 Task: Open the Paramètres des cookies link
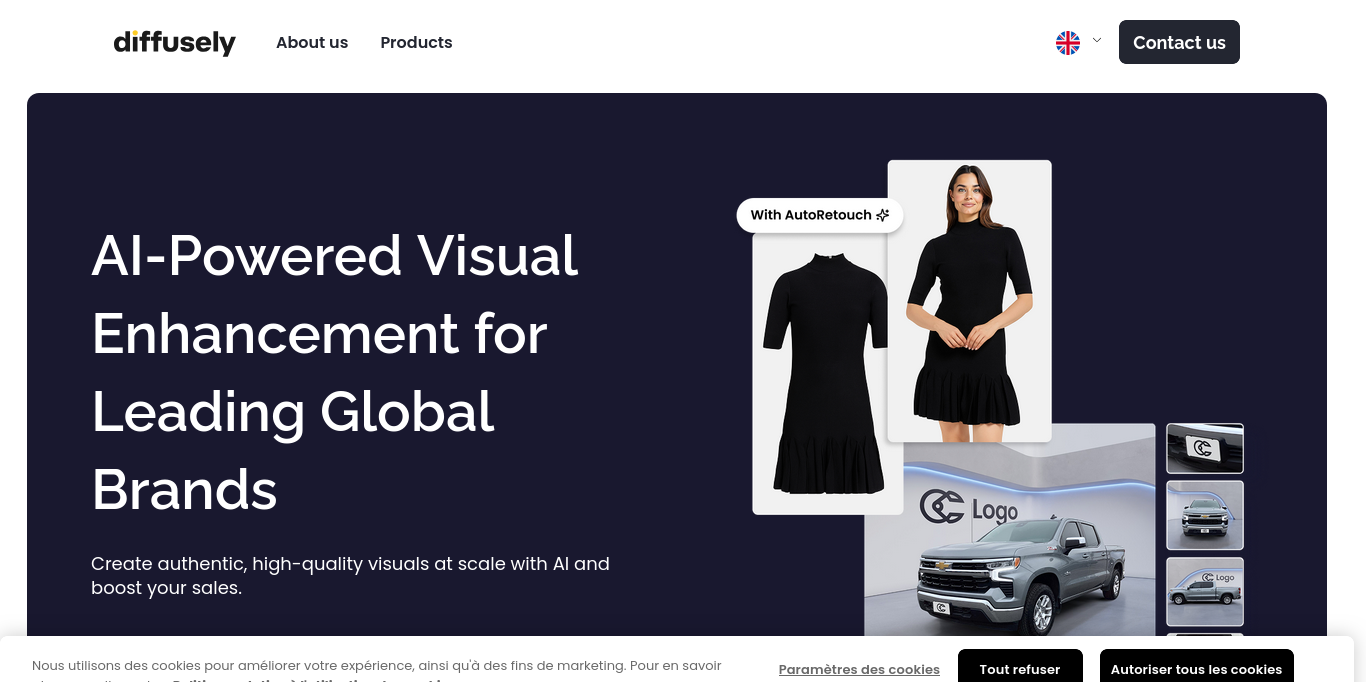click(859, 669)
